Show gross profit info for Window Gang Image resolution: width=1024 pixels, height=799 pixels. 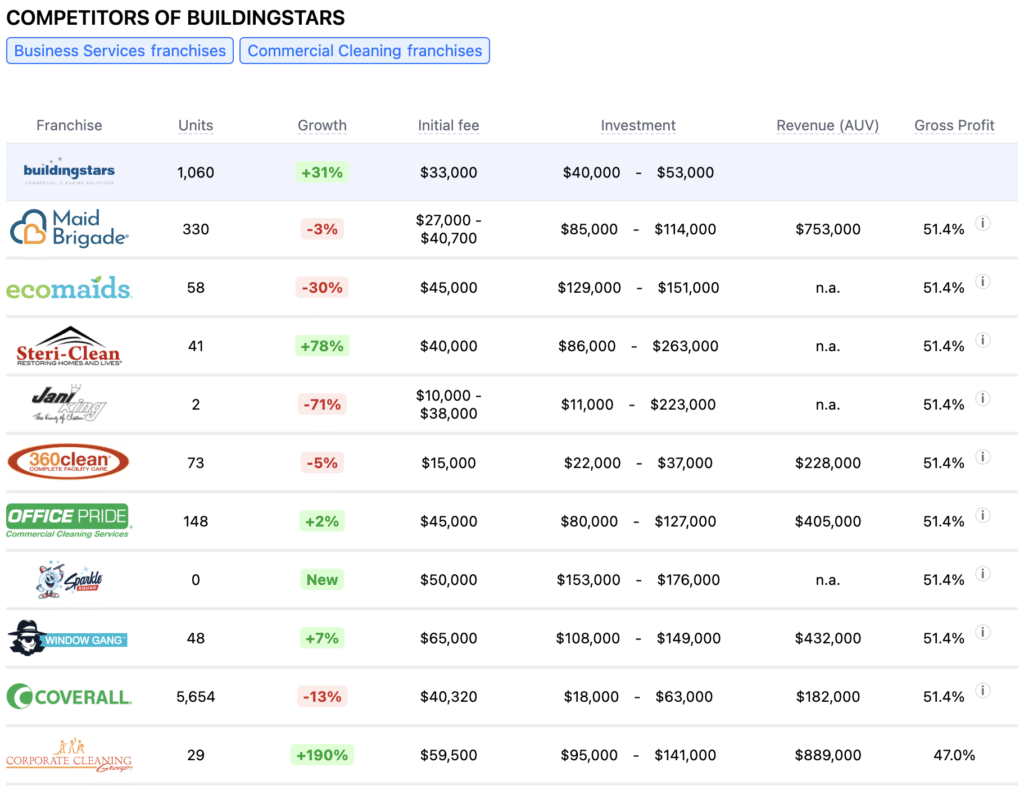[982, 632]
